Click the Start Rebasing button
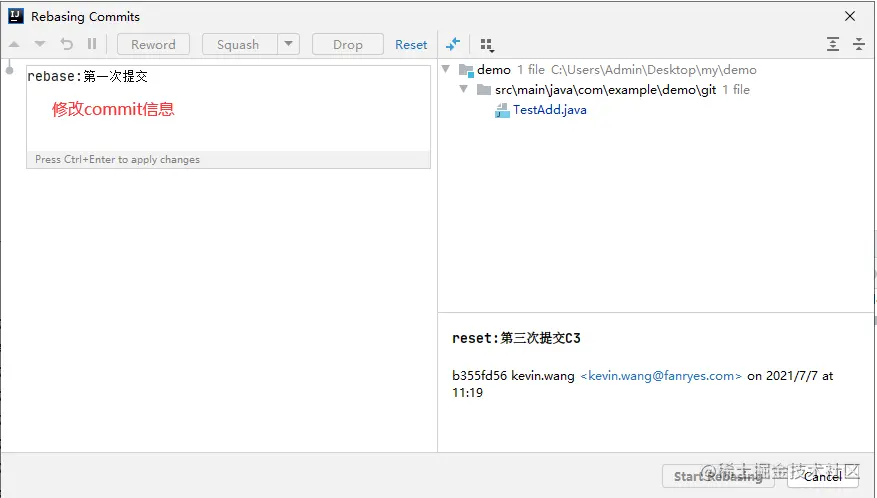 [718, 476]
